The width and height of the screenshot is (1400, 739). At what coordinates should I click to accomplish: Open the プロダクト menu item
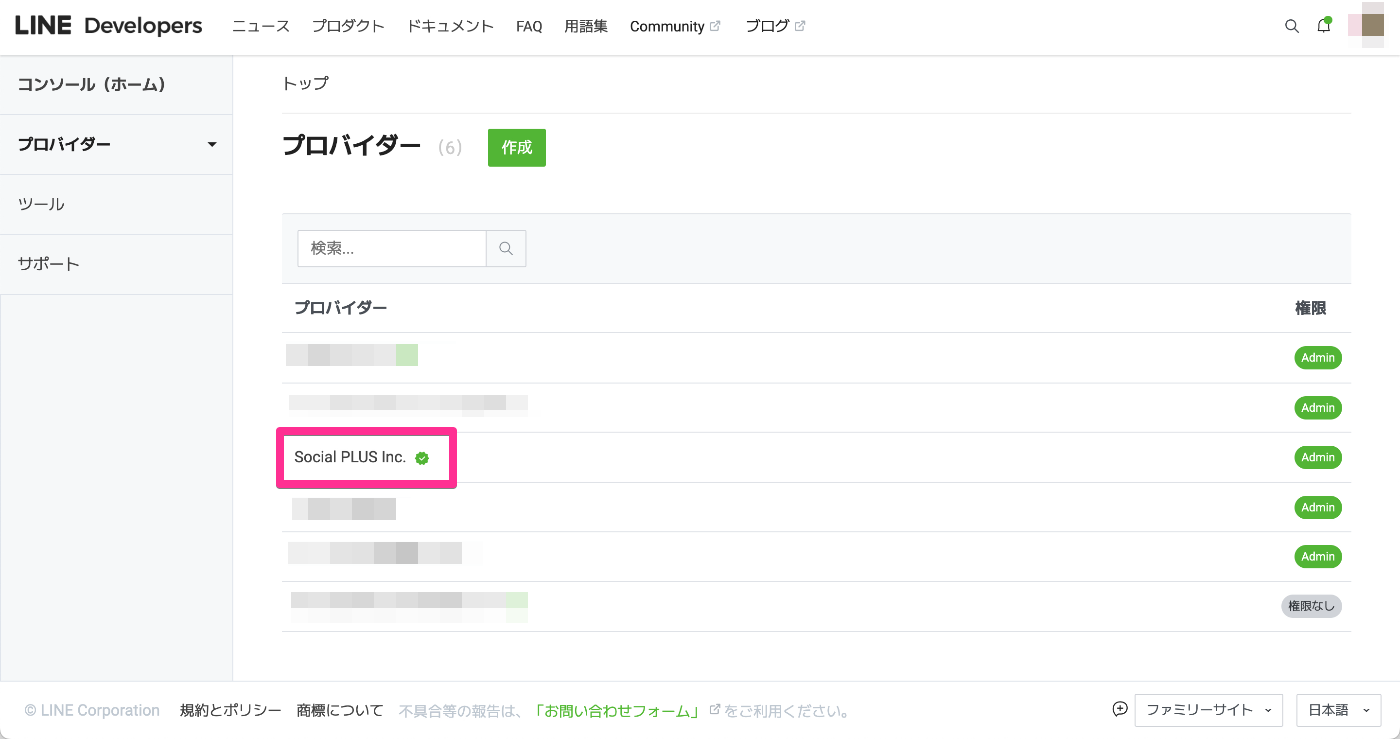(348, 26)
